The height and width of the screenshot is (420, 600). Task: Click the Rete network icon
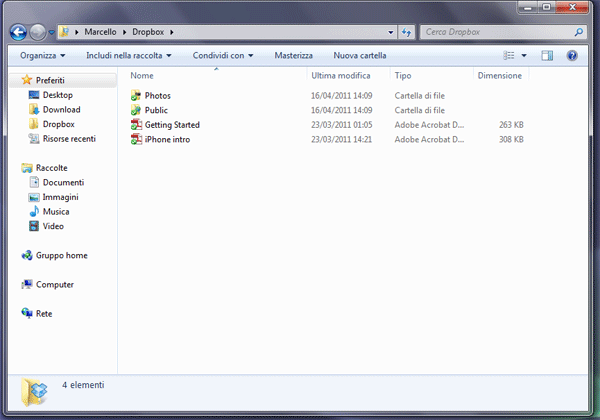click(x=27, y=313)
